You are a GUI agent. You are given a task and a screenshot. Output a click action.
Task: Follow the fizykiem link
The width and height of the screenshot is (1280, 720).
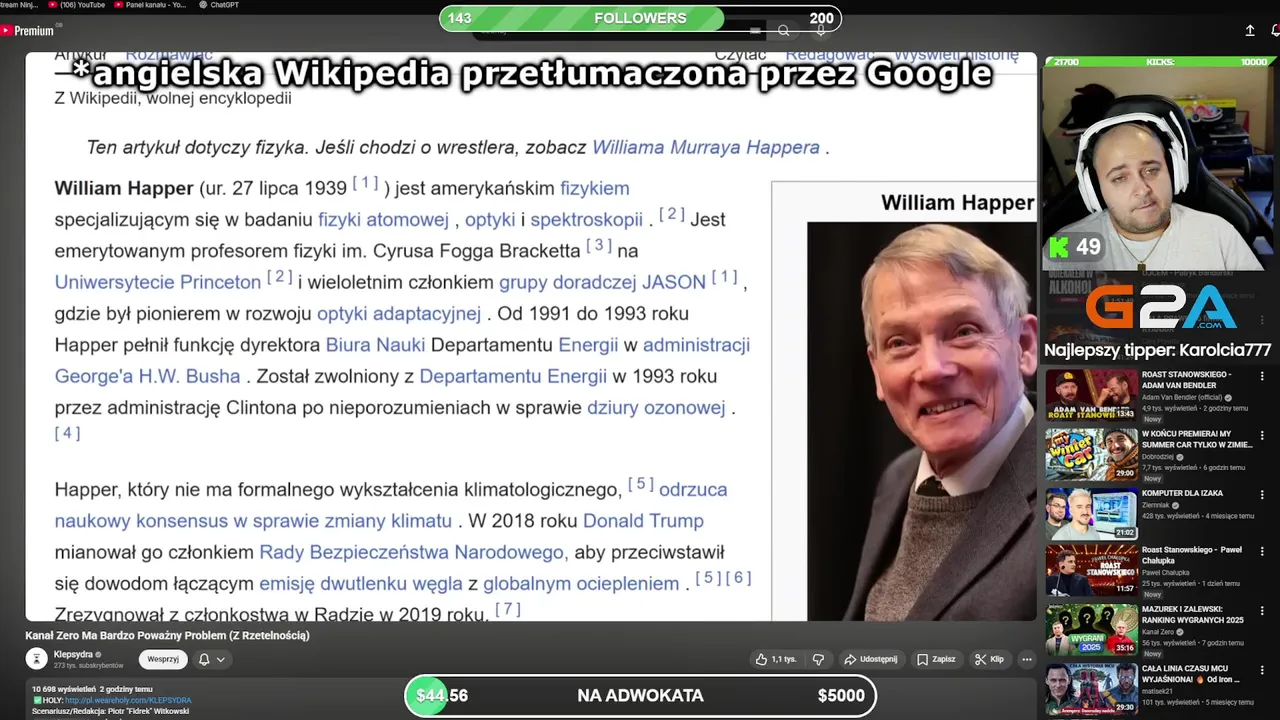[x=594, y=188]
